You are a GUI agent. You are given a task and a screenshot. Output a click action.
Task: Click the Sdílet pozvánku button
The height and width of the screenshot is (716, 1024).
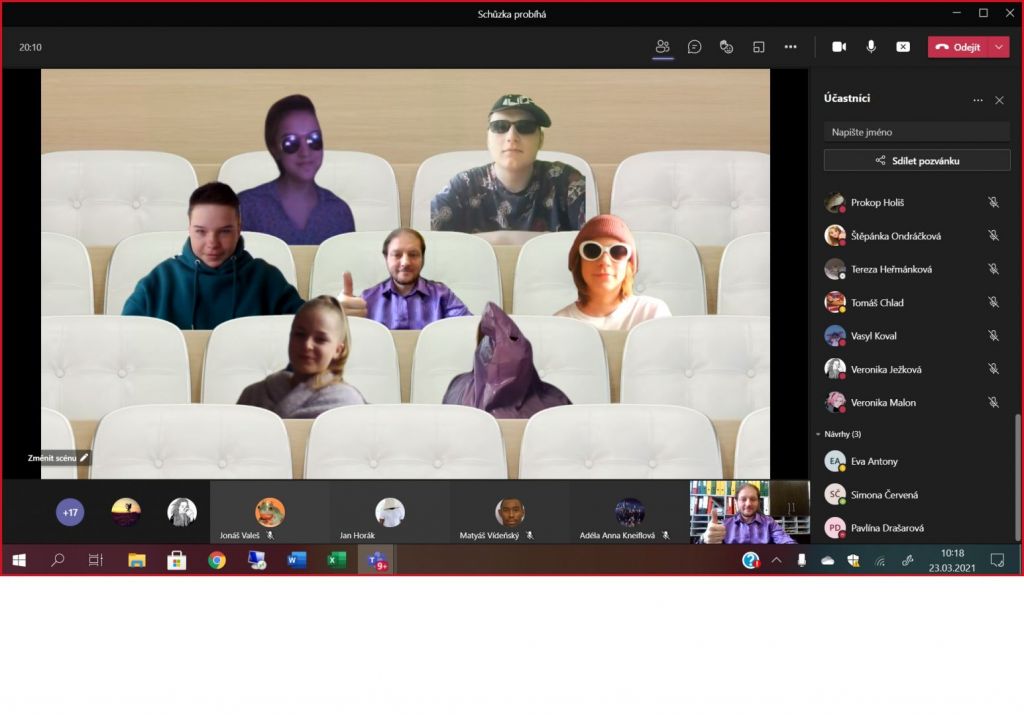(917, 160)
